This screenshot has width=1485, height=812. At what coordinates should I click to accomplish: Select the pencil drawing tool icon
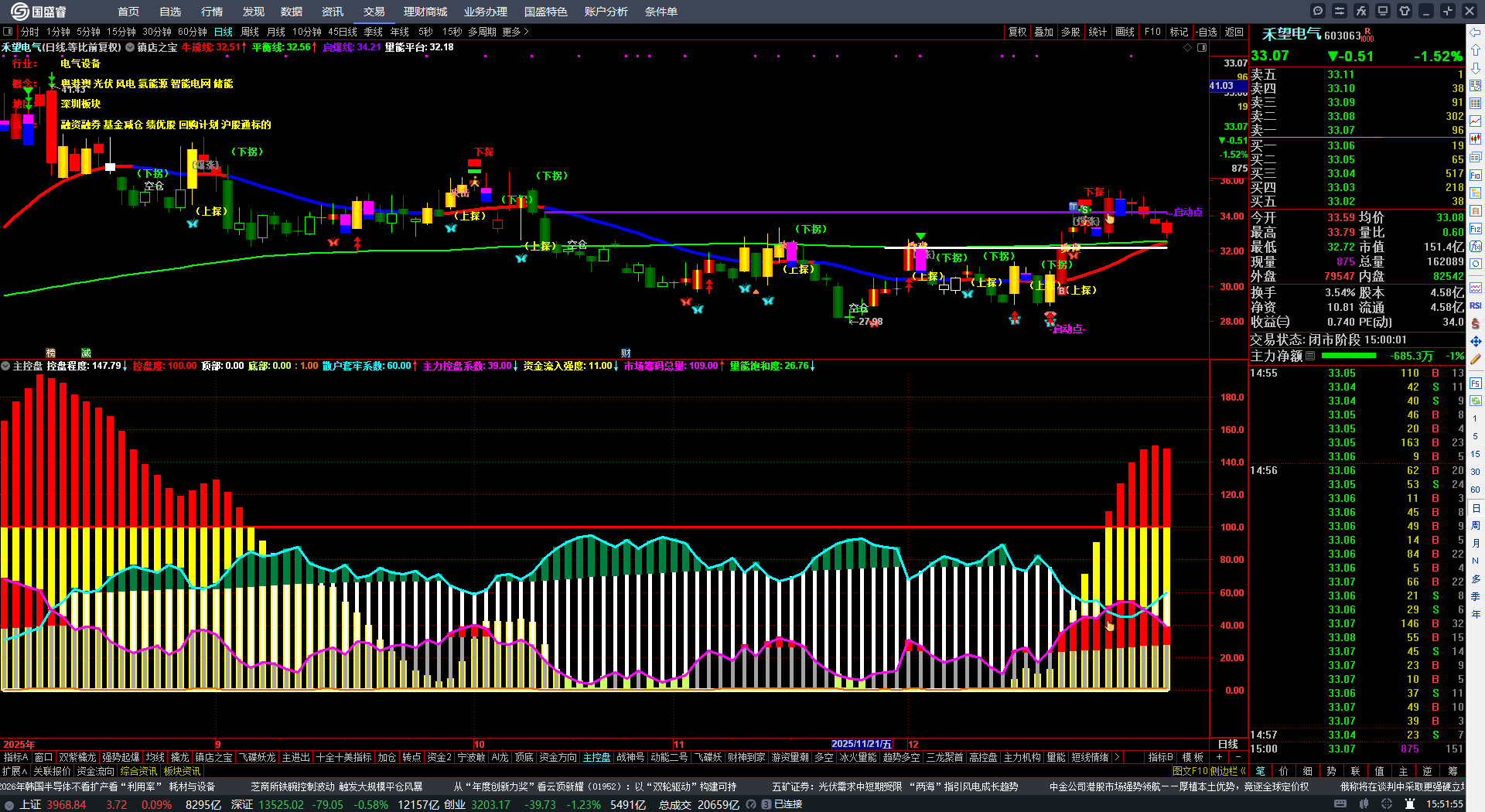coord(1476,359)
